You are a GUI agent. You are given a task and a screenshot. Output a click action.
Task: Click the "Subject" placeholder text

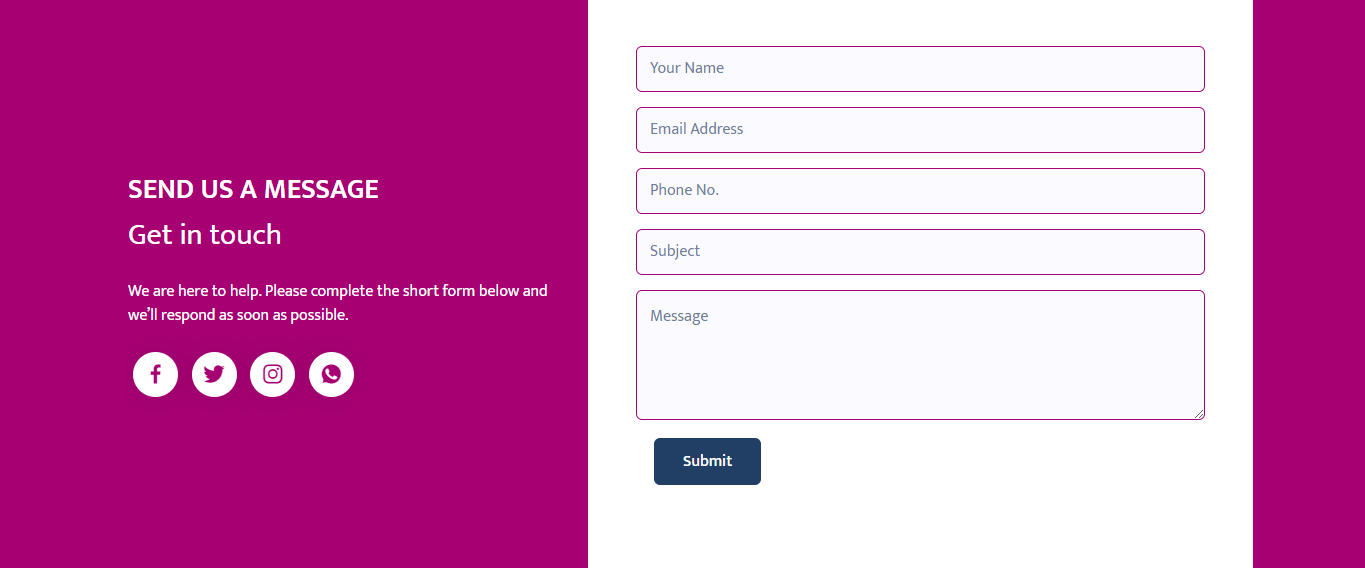point(675,251)
